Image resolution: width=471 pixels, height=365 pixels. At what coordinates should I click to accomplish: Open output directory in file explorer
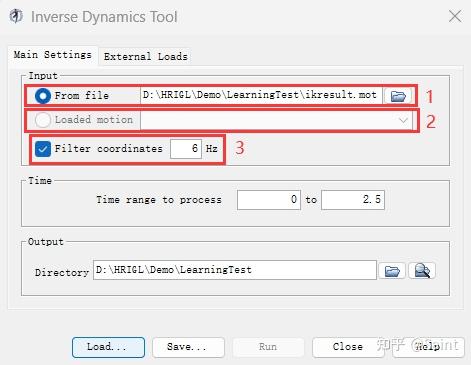pos(422,271)
